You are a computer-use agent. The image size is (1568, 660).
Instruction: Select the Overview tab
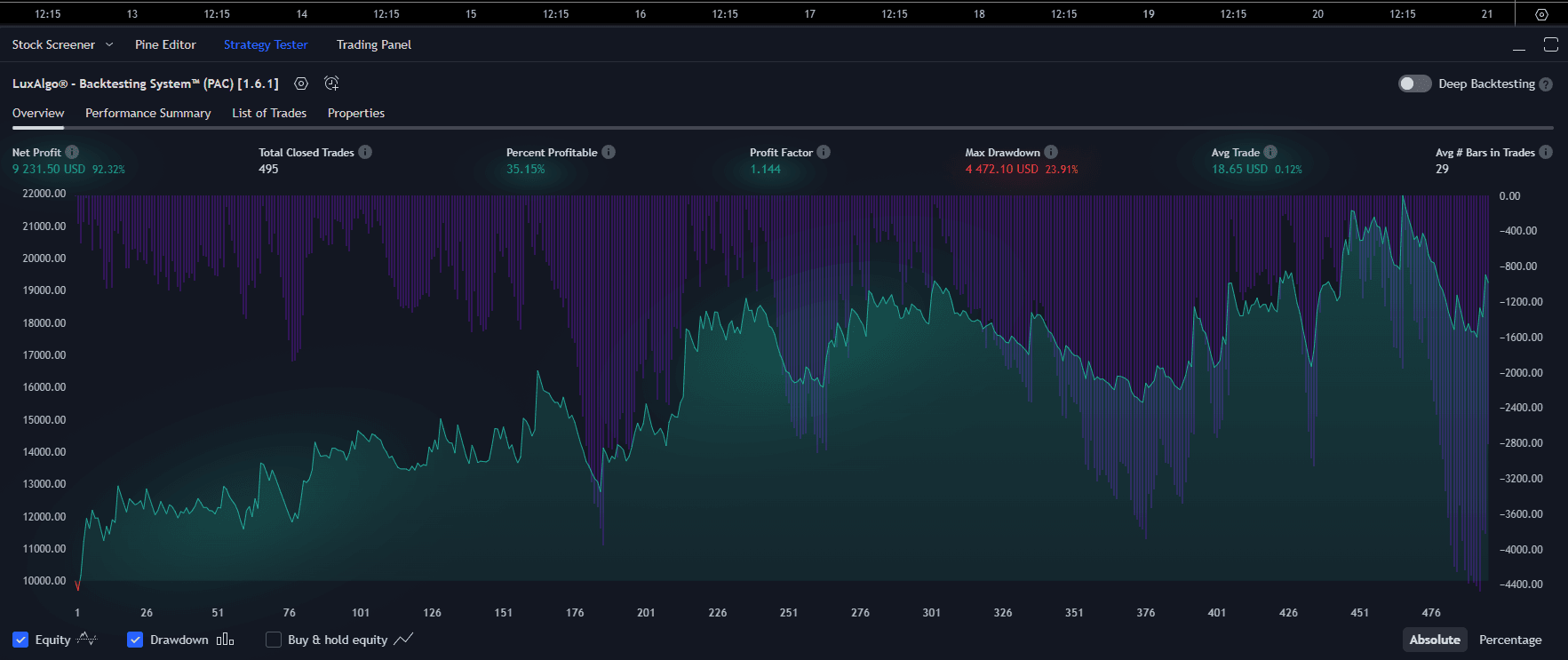click(38, 113)
